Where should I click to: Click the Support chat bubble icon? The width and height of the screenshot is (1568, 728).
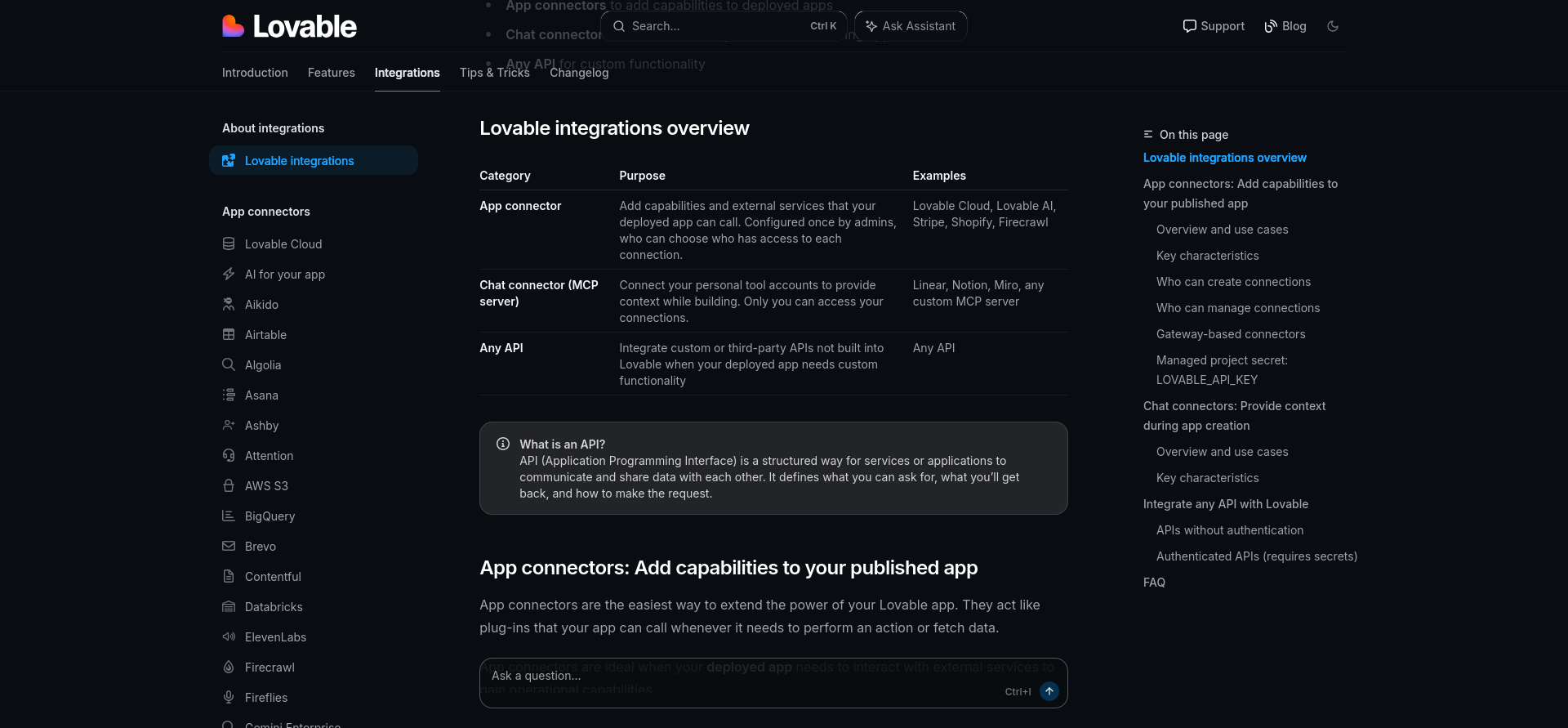(1189, 26)
